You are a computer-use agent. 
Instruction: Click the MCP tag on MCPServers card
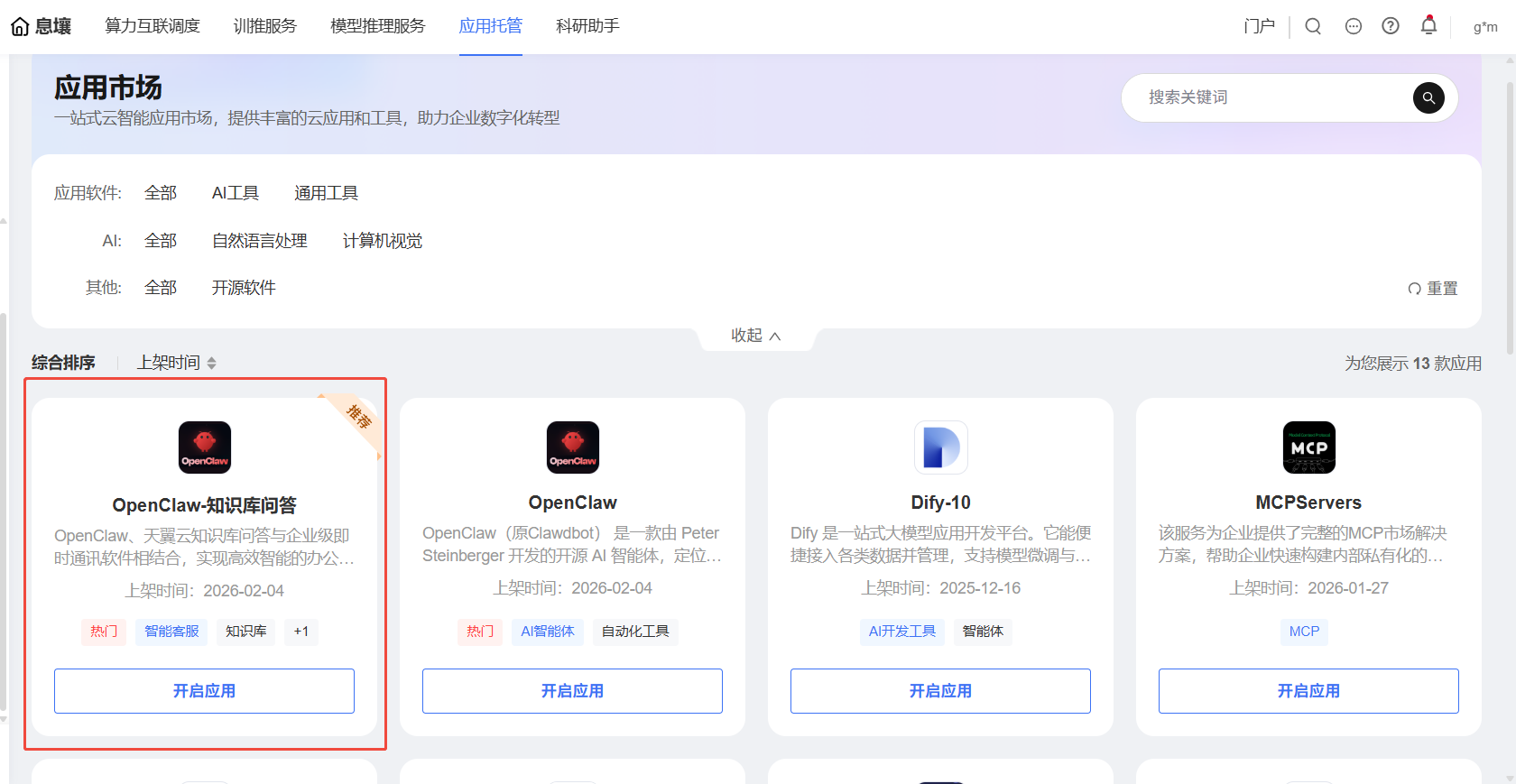click(1304, 632)
